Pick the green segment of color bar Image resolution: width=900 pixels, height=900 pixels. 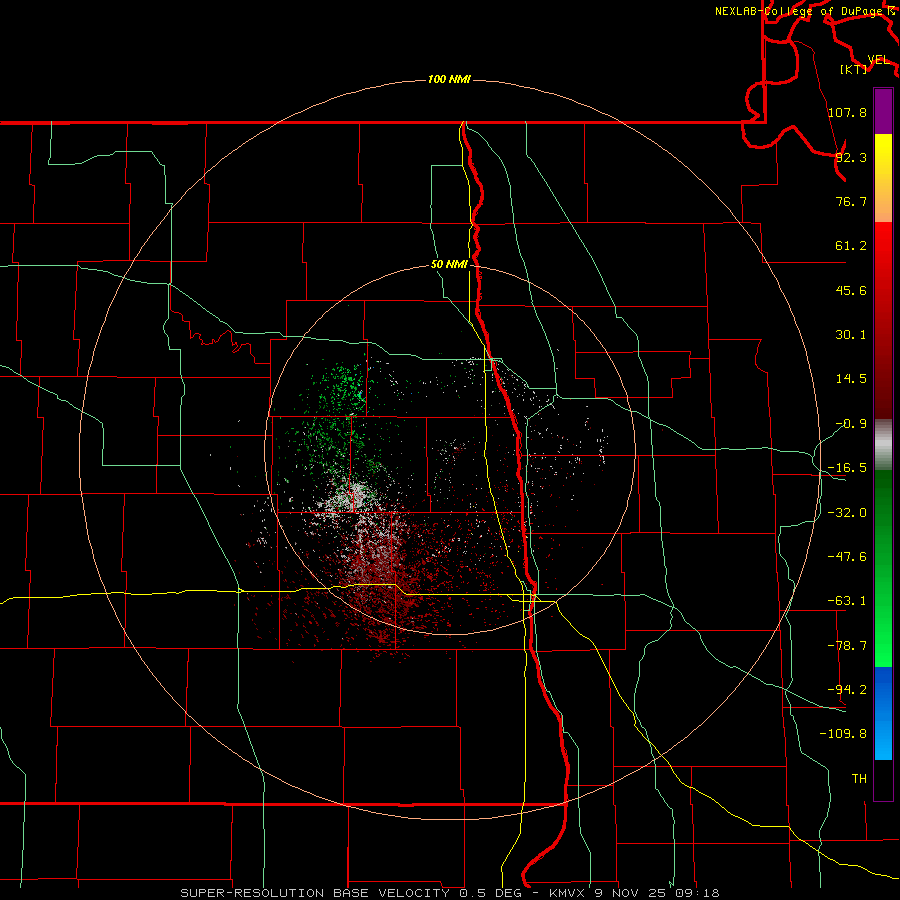[x=883, y=568]
